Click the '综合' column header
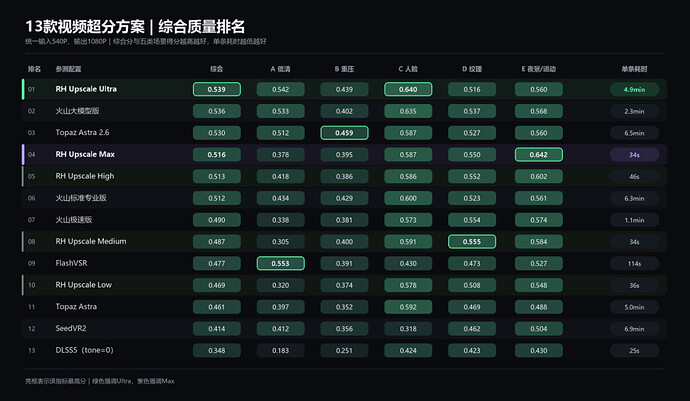Viewport: 690px width, 401px height. (217, 69)
